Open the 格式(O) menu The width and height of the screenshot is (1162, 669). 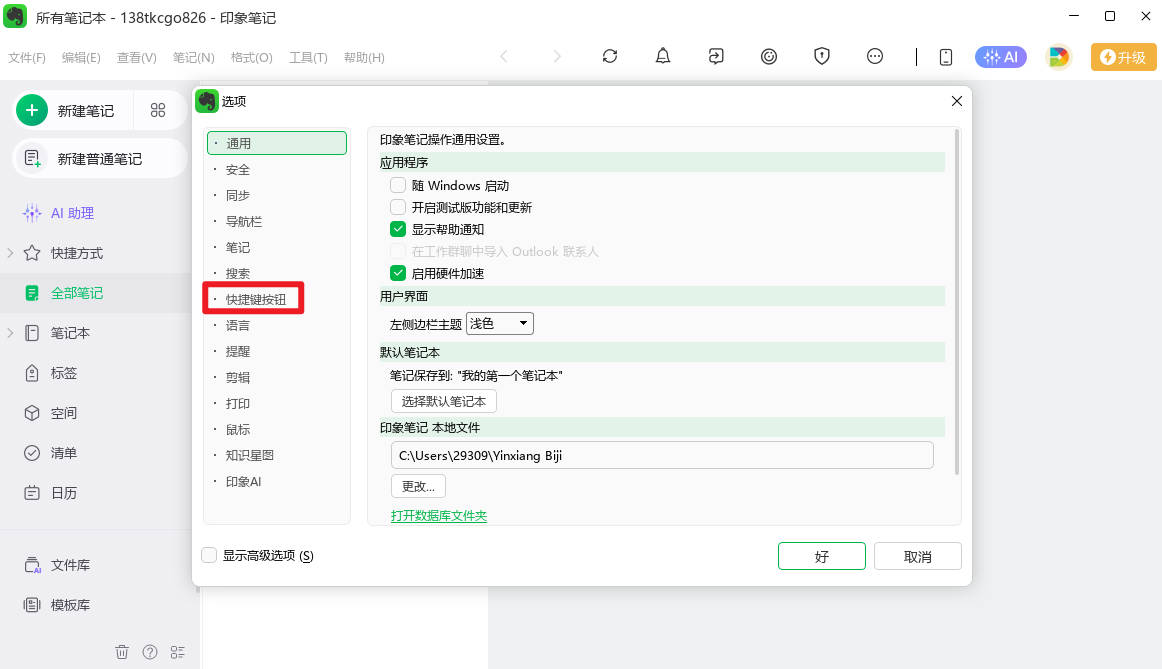coord(251,58)
